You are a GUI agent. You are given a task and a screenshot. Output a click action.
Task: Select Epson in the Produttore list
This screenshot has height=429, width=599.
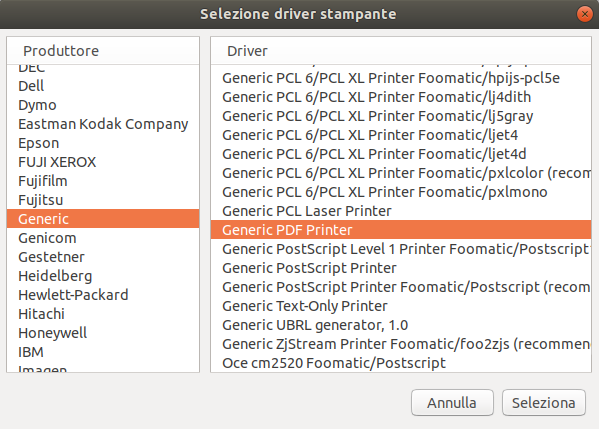[x=103, y=143]
